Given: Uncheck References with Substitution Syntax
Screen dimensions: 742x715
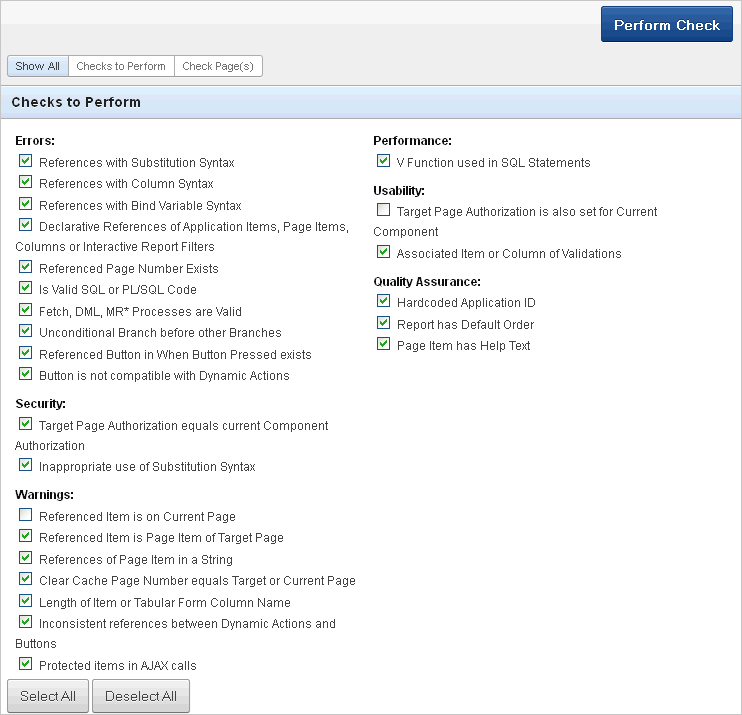Looking at the screenshot, I should 26,161.
